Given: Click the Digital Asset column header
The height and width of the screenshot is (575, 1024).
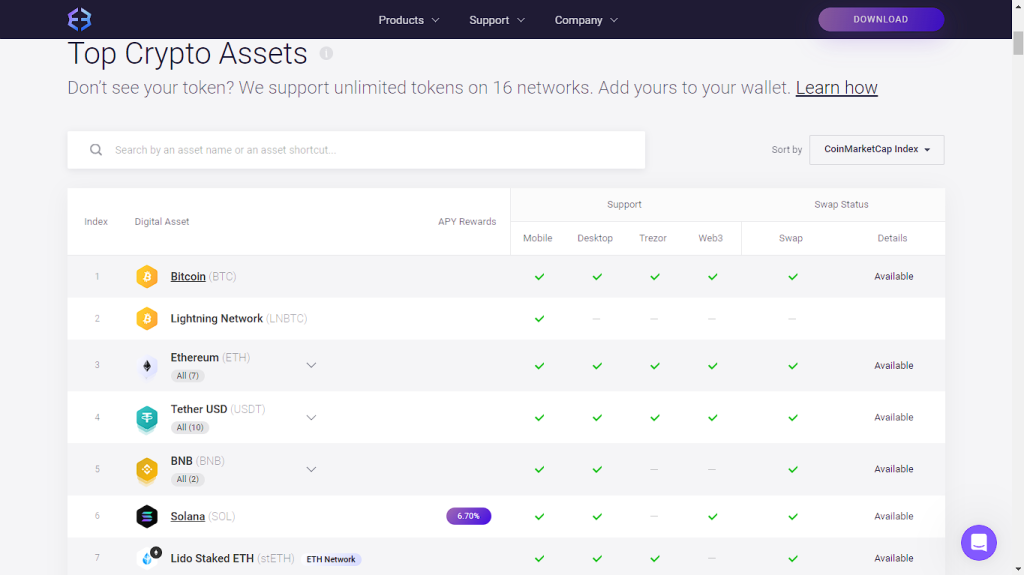Looking at the screenshot, I should pos(162,222).
